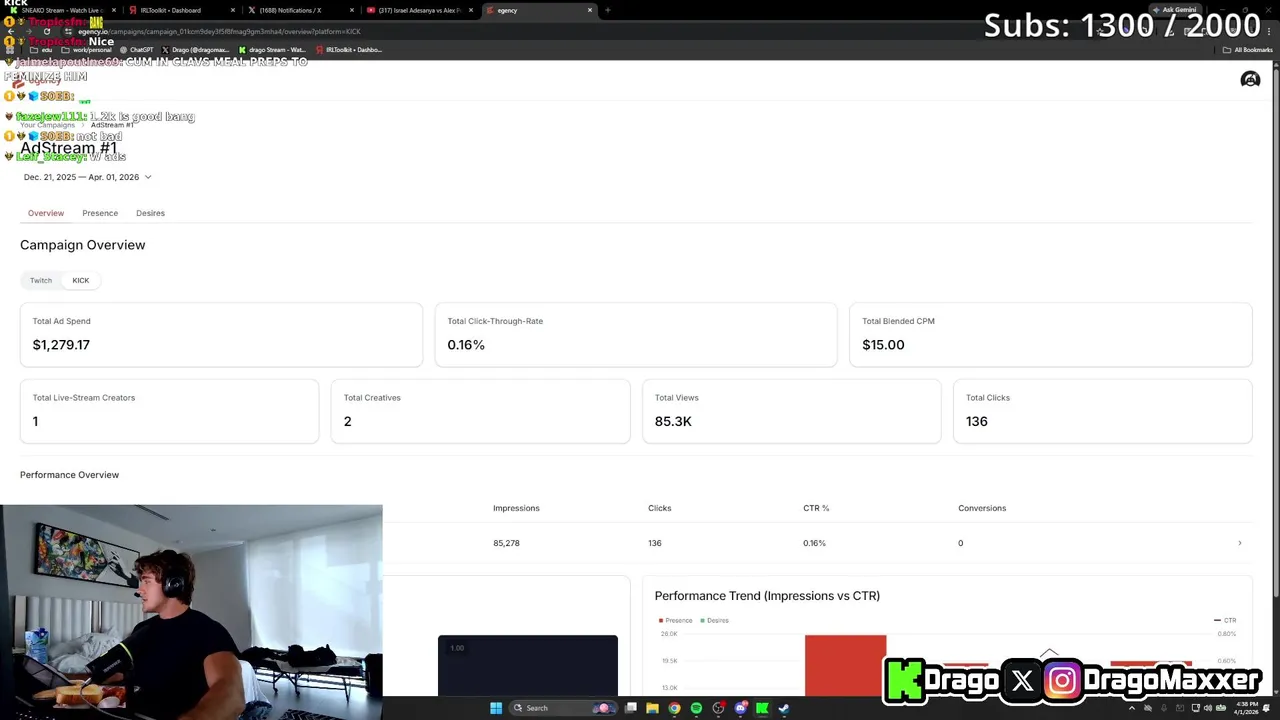The height and width of the screenshot is (720, 1280).
Task: Open Discord from the taskbar
Action: pyautogui.click(x=740, y=708)
